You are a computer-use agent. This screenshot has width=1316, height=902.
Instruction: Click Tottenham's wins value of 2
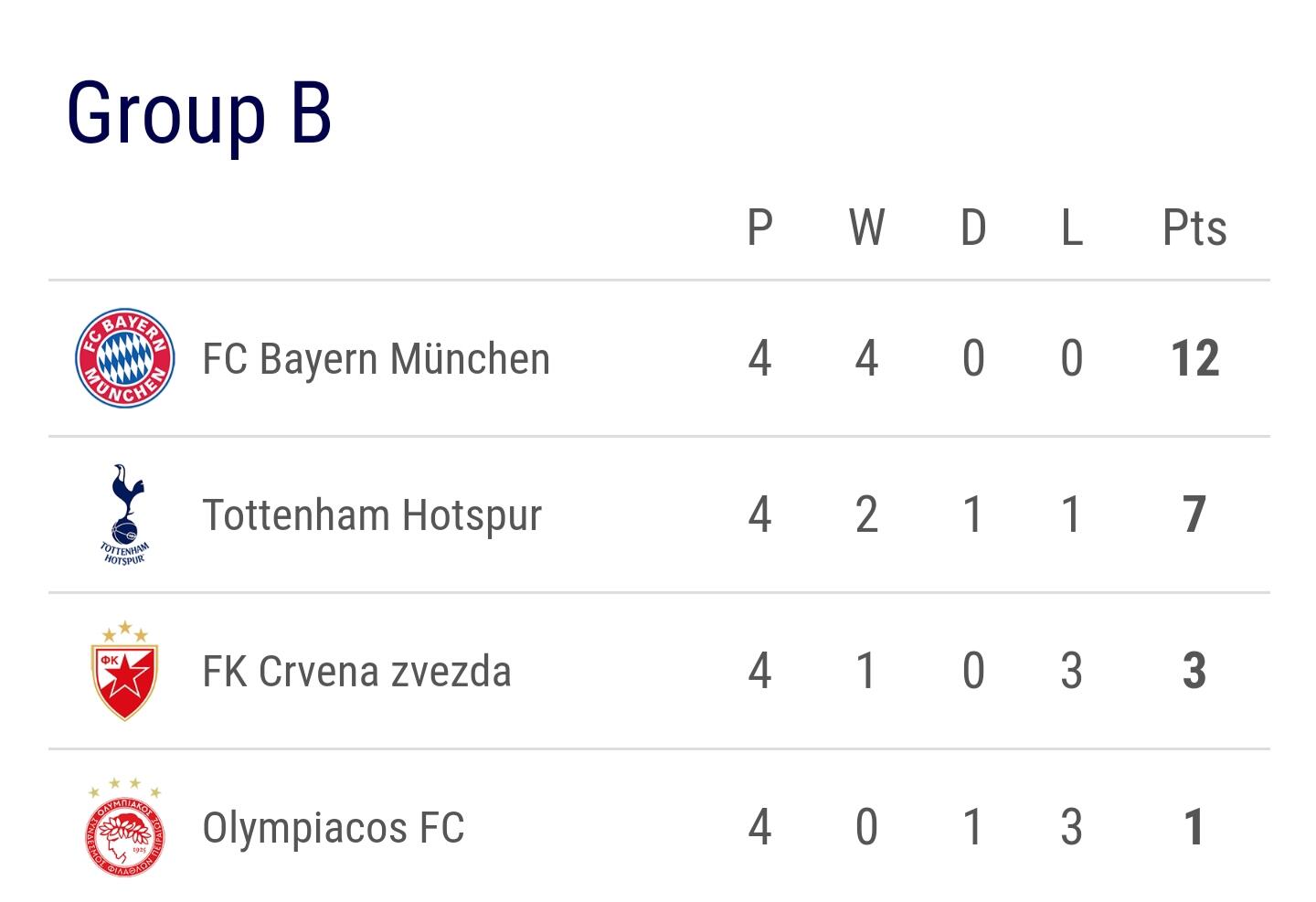coord(866,515)
